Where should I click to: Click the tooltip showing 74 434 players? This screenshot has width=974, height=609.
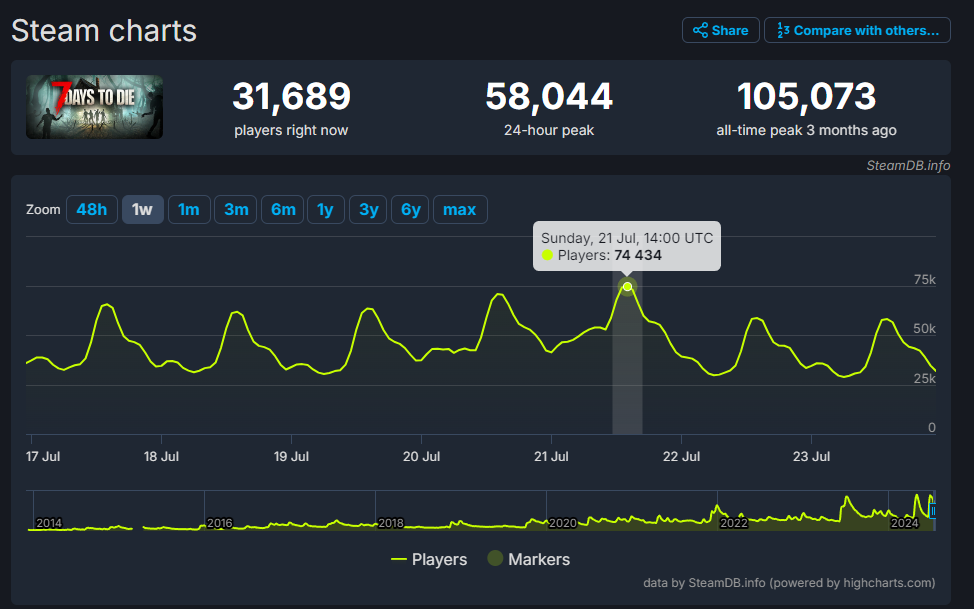[627, 246]
